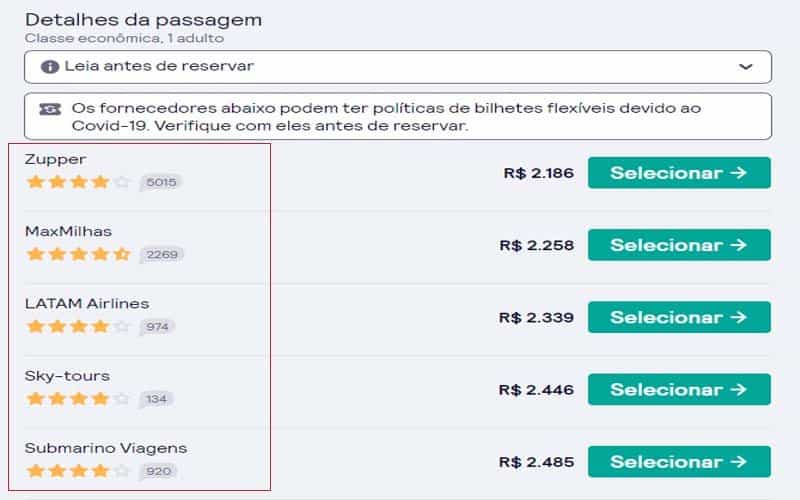Select the LATAM Airlines offer for R$ 2.339
Viewport: 800px width, 500px height.
(679, 317)
